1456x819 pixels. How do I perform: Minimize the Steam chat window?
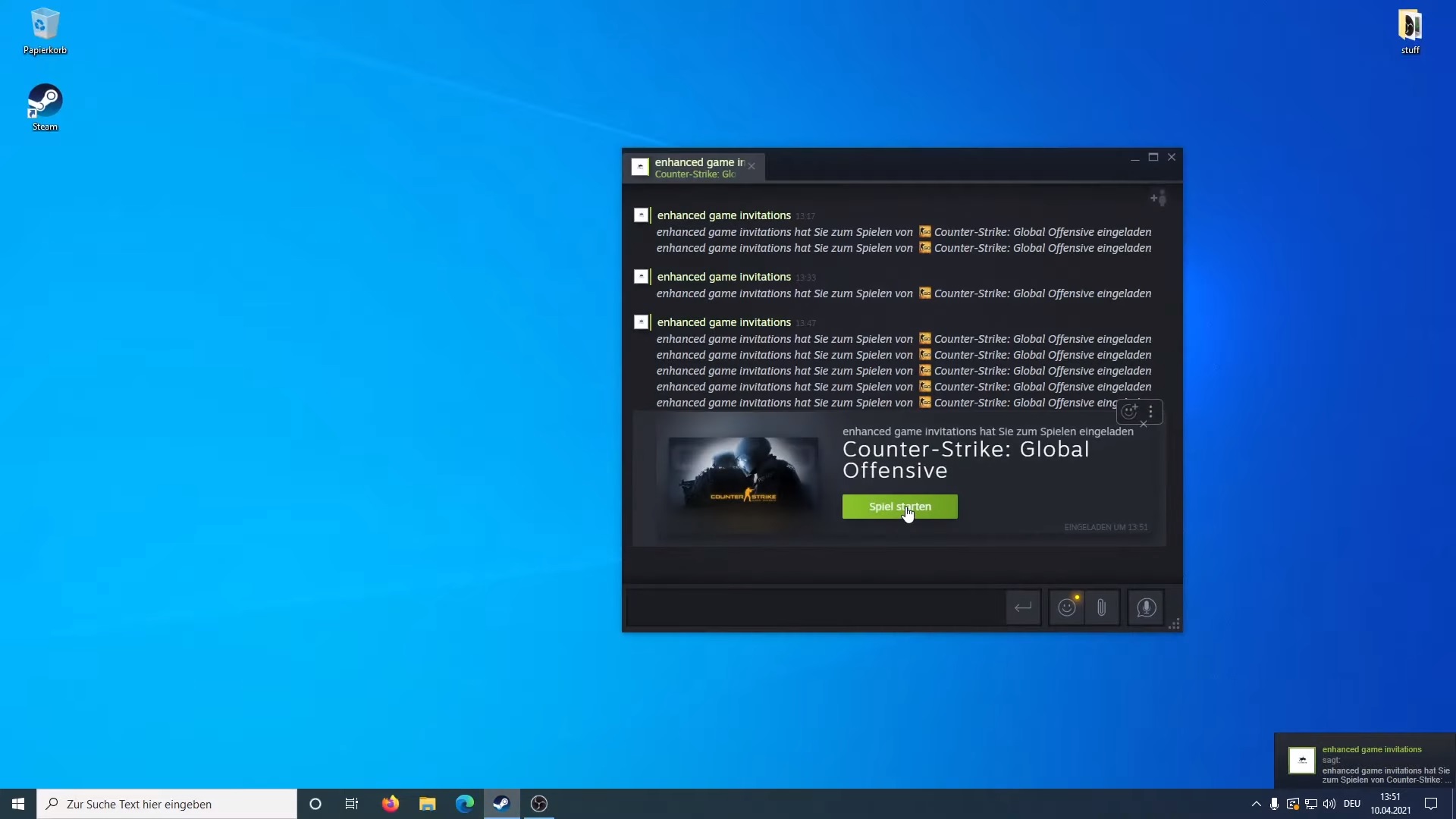pyautogui.click(x=1135, y=158)
